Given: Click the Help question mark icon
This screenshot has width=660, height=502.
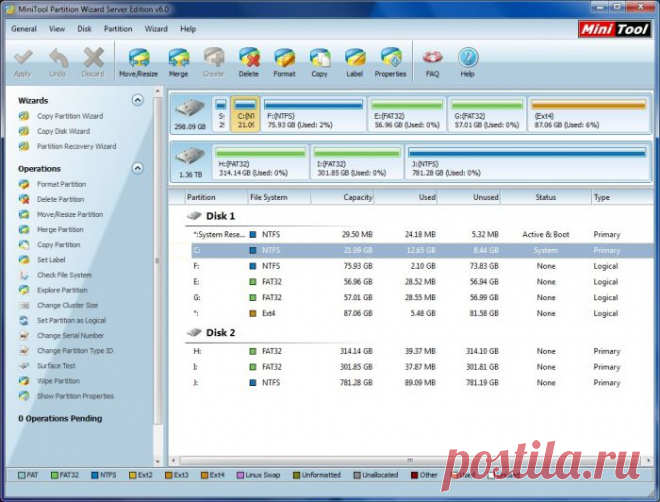Looking at the screenshot, I should 468,63.
